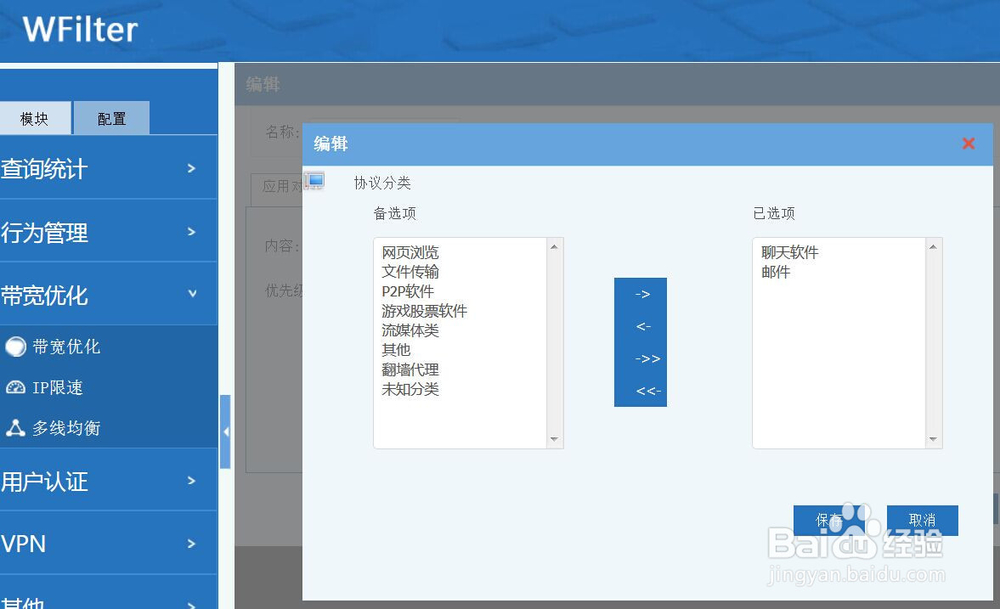Select 游戏股票软件 in the available list

click(x=424, y=311)
